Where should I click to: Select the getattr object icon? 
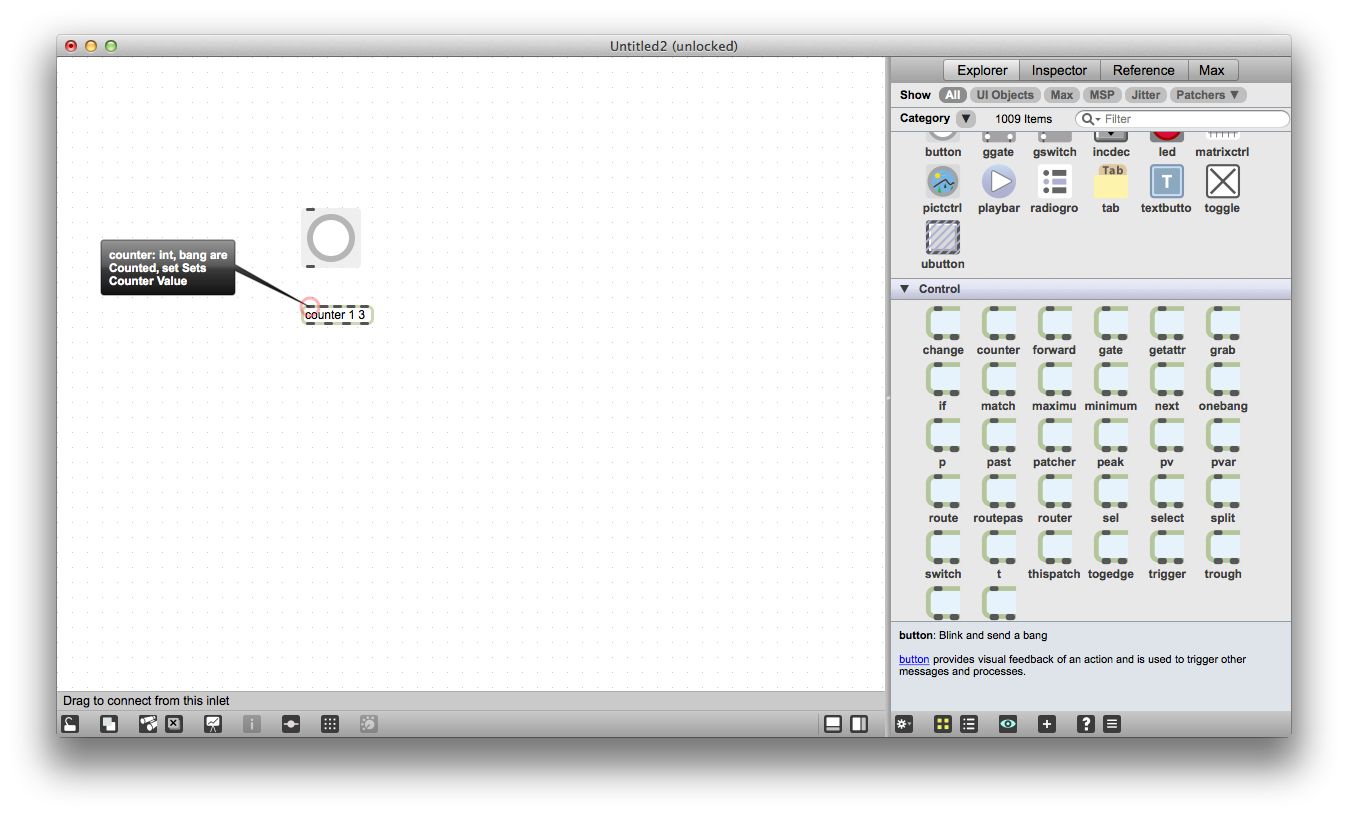1166,324
